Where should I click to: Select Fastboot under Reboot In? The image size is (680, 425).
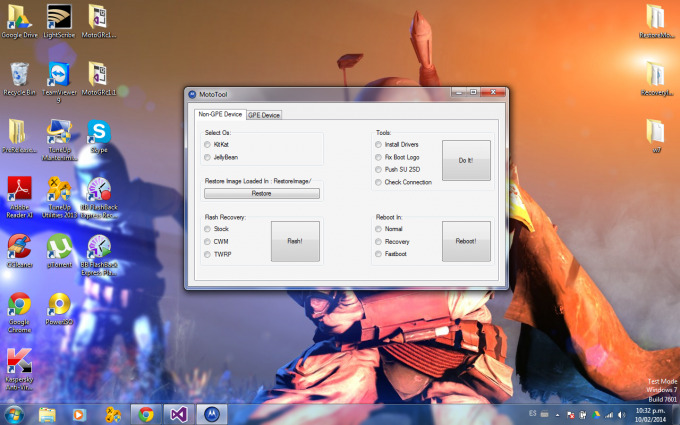pyautogui.click(x=378, y=254)
